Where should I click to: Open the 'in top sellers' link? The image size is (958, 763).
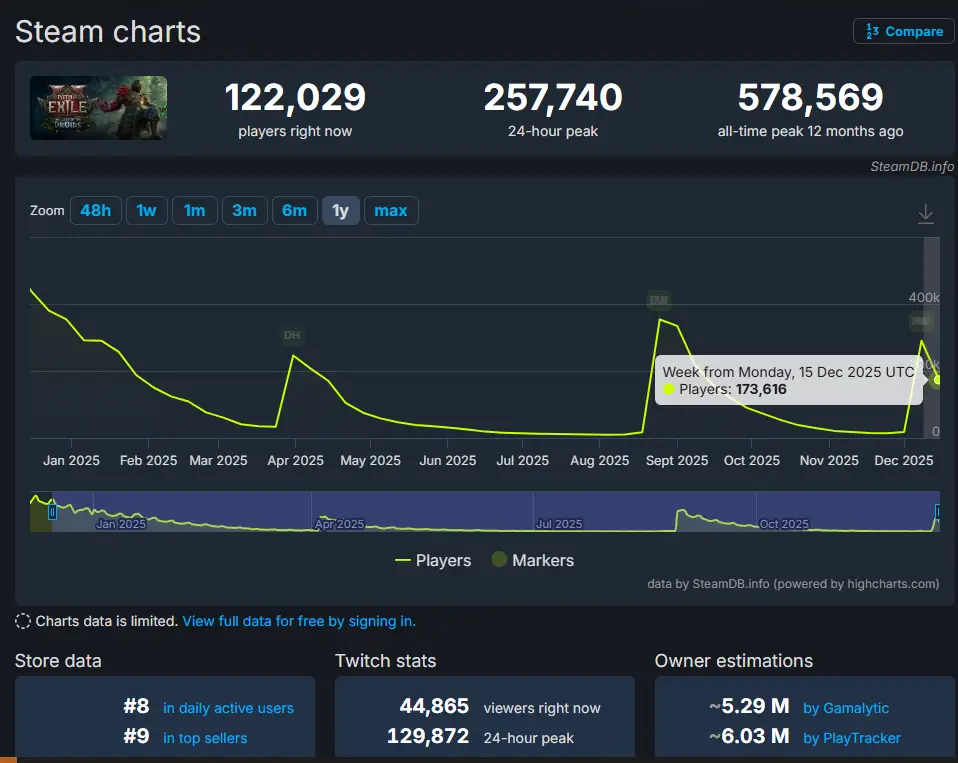205,738
